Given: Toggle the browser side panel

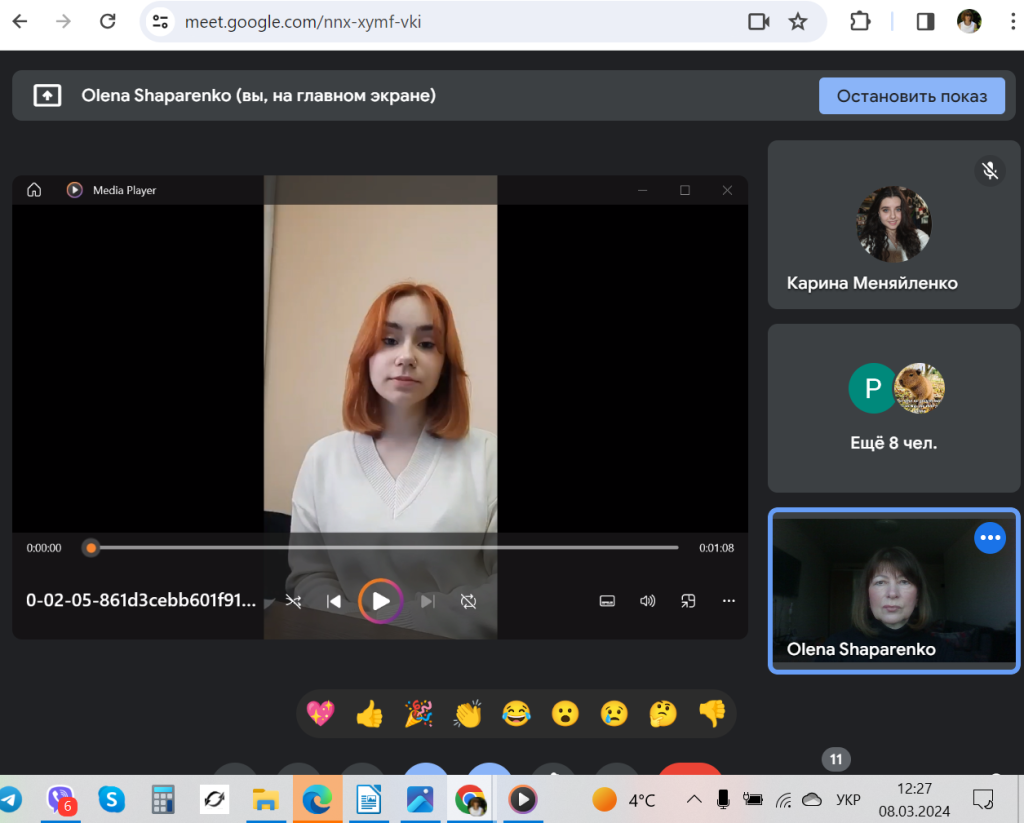Looking at the screenshot, I should click(925, 22).
